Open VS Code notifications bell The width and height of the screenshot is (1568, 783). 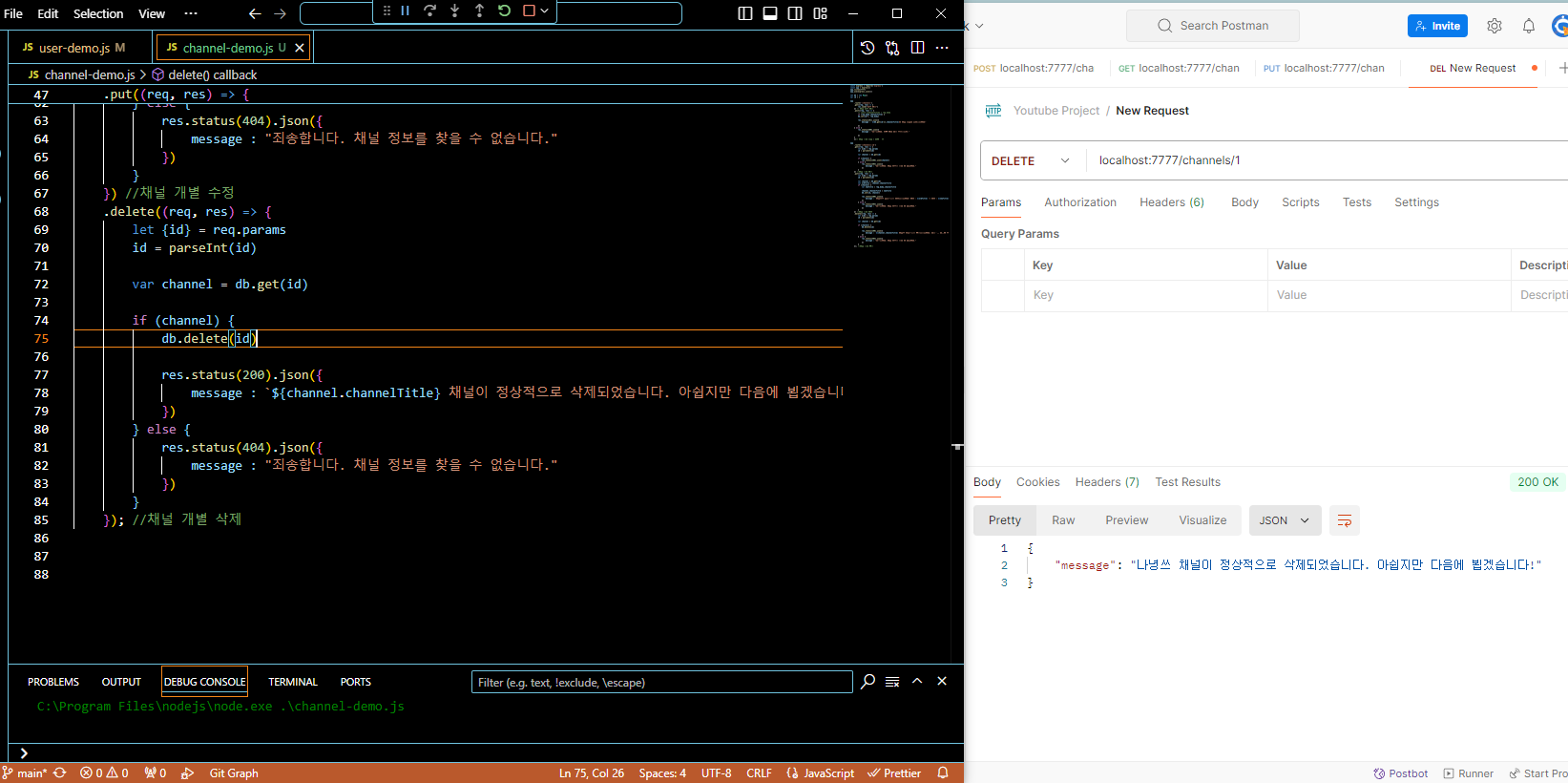[x=943, y=773]
